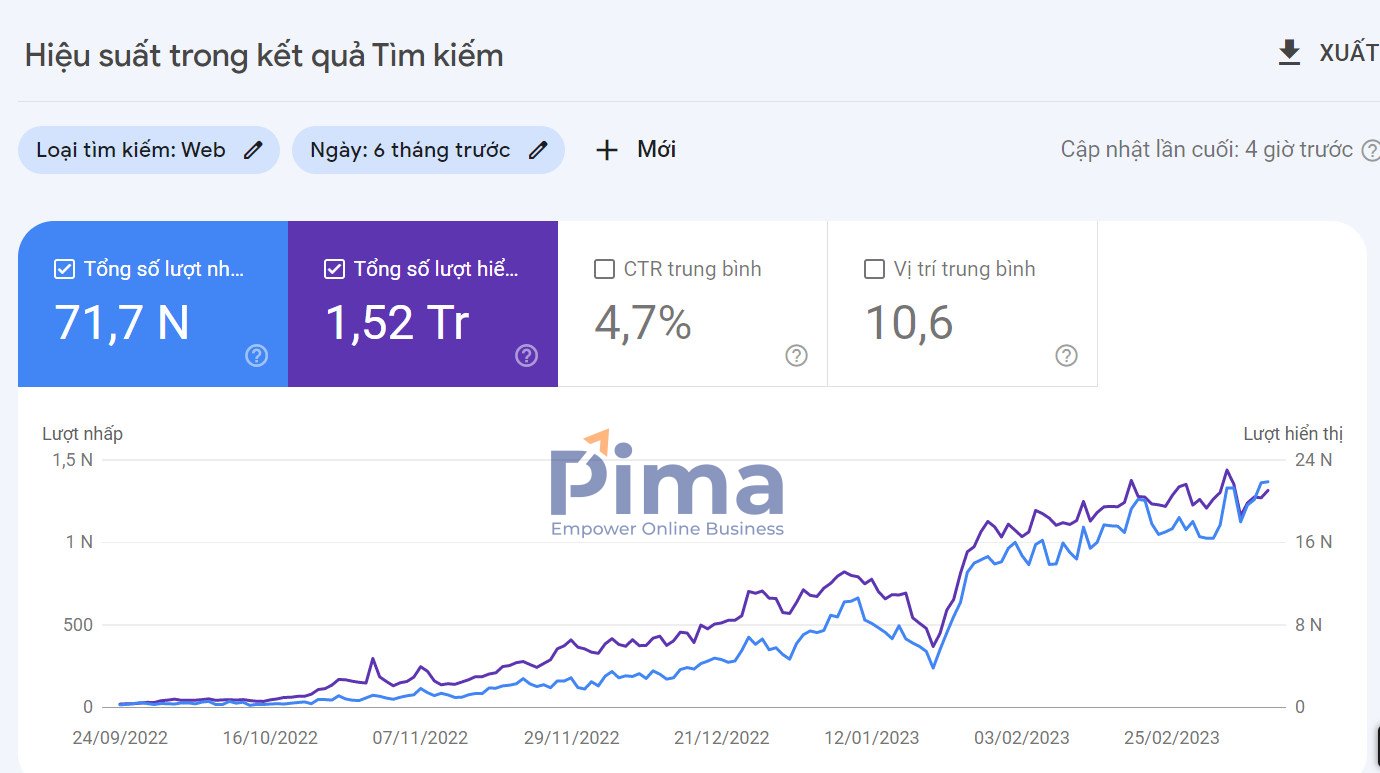
Task: Open help icon on average position card
Action: tap(1066, 355)
